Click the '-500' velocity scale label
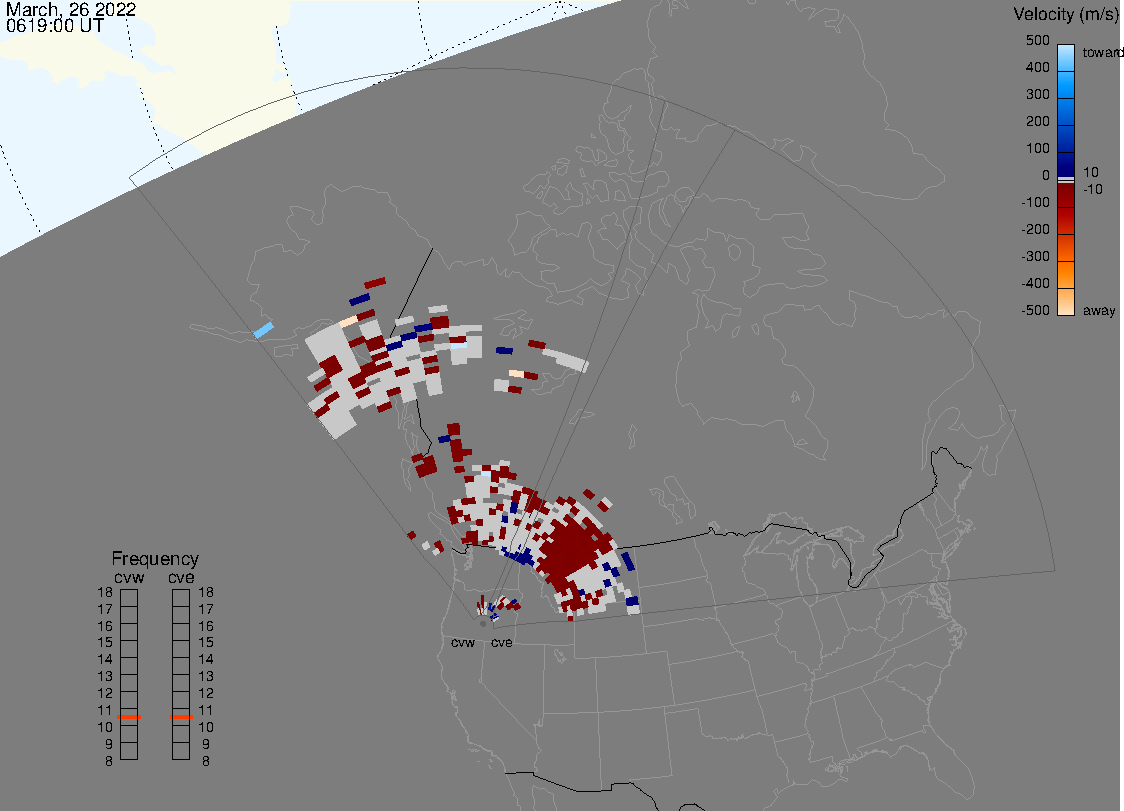 click(x=1035, y=310)
